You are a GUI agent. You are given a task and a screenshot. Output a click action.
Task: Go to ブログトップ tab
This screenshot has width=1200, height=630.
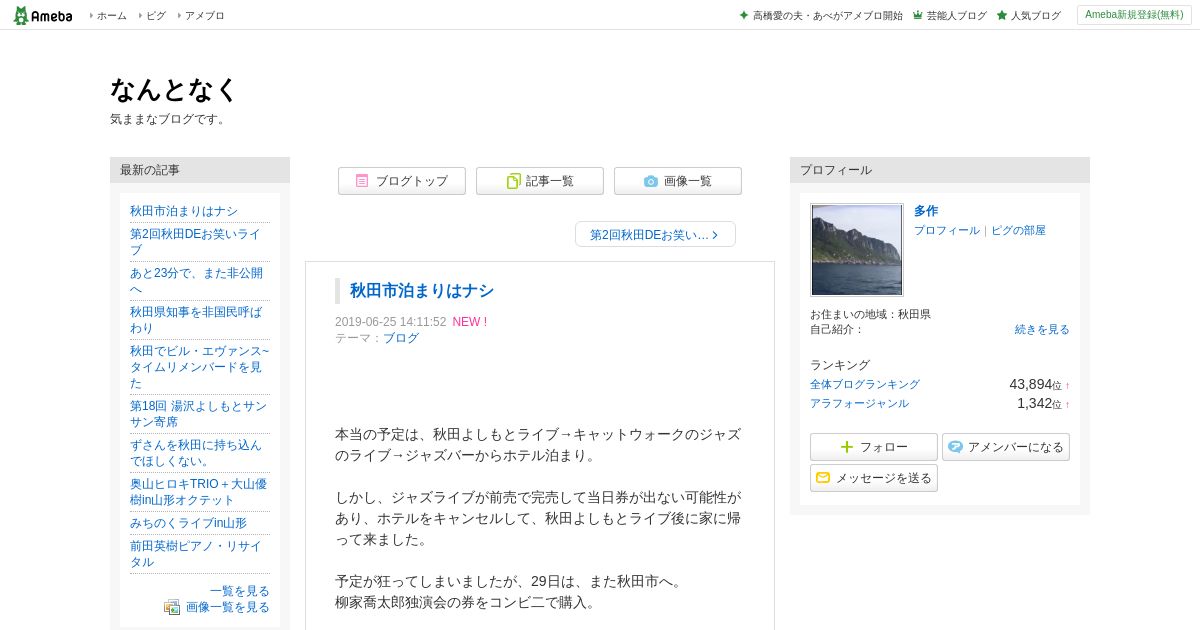click(402, 181)
